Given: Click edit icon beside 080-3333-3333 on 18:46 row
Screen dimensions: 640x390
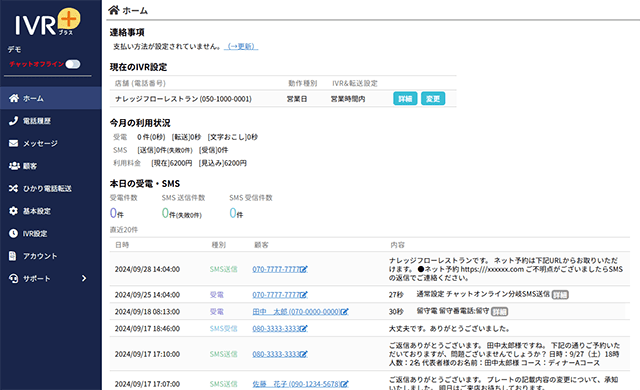Looking at the screenshot, I should (x=304, y=328).
